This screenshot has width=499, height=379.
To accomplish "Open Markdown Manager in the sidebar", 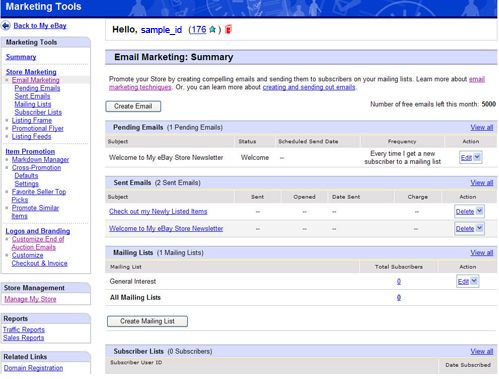I will pos(40,159).
